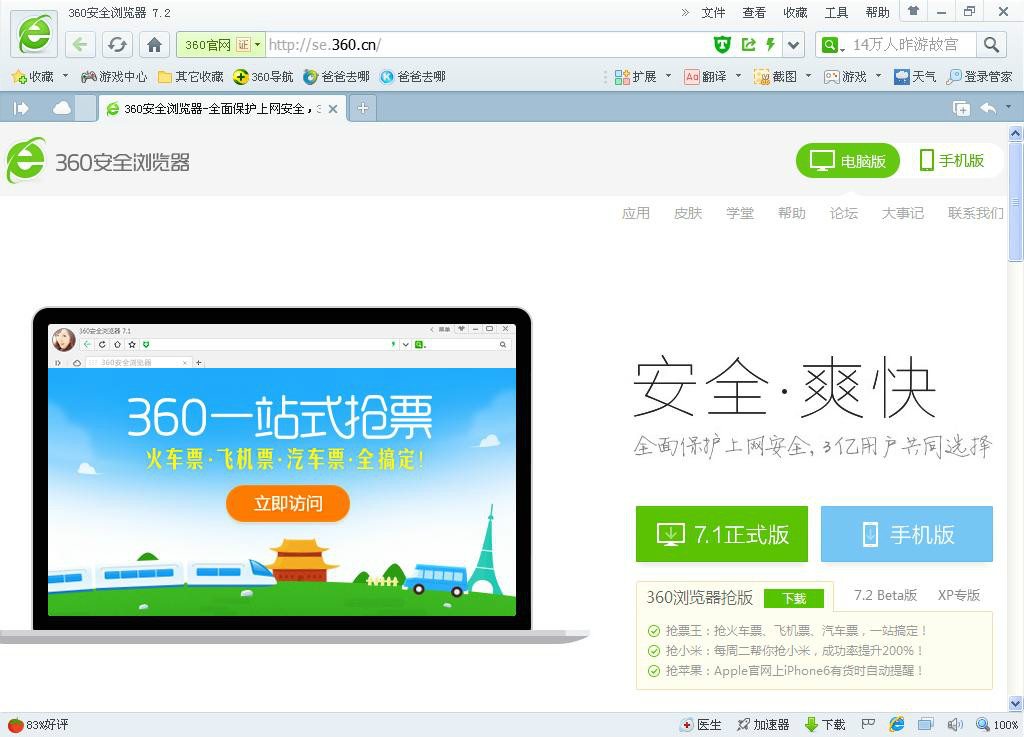Go to the home page icon

[155, 44]
